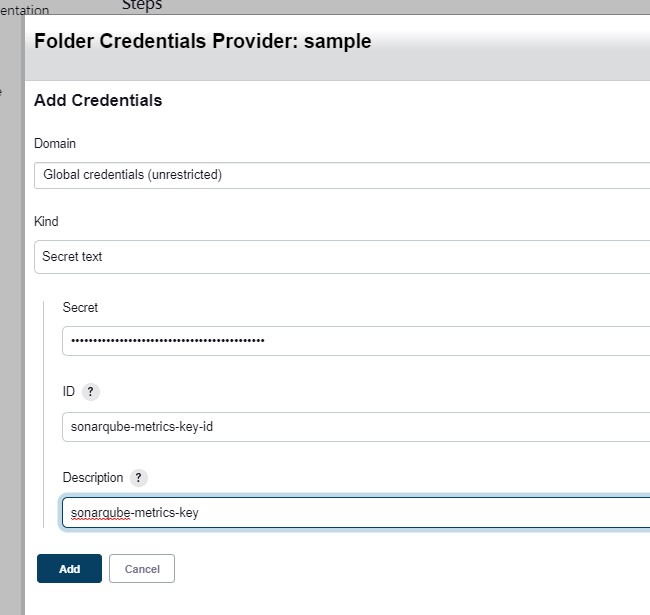Open the ID field help icon
Viewport: 650px width, 615px height.
coord(90,392)
